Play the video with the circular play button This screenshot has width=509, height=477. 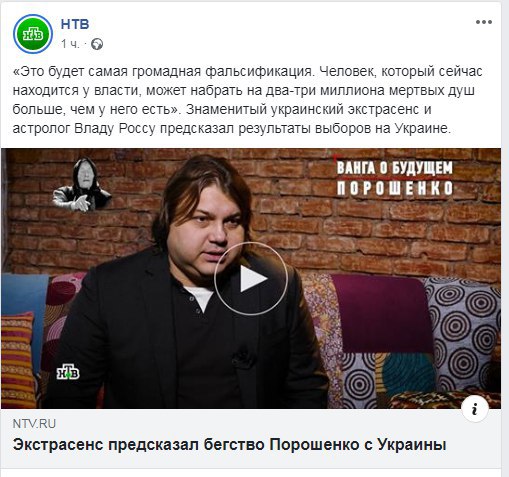[251, 279]
